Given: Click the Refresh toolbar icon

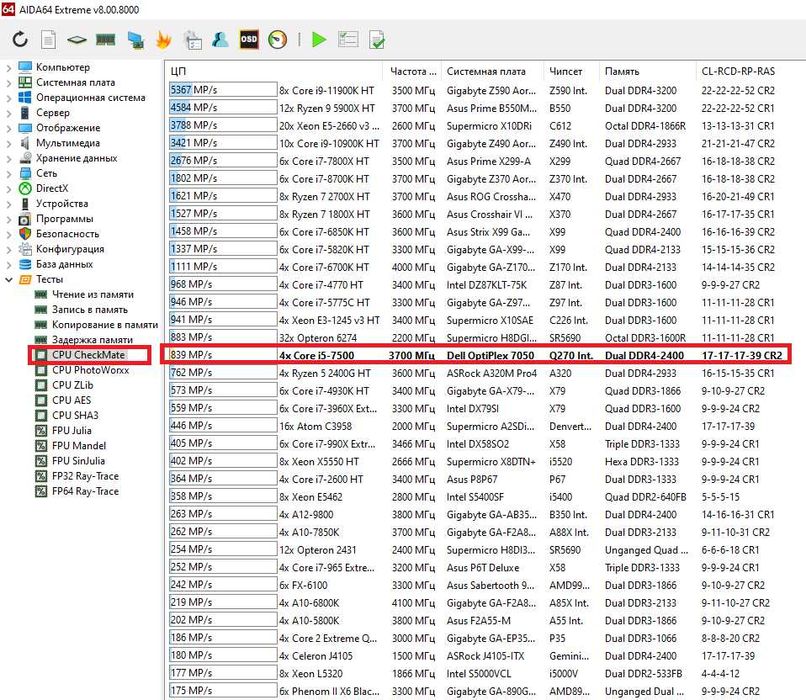Looking at the screenshot, I should [x=20, y=40].
